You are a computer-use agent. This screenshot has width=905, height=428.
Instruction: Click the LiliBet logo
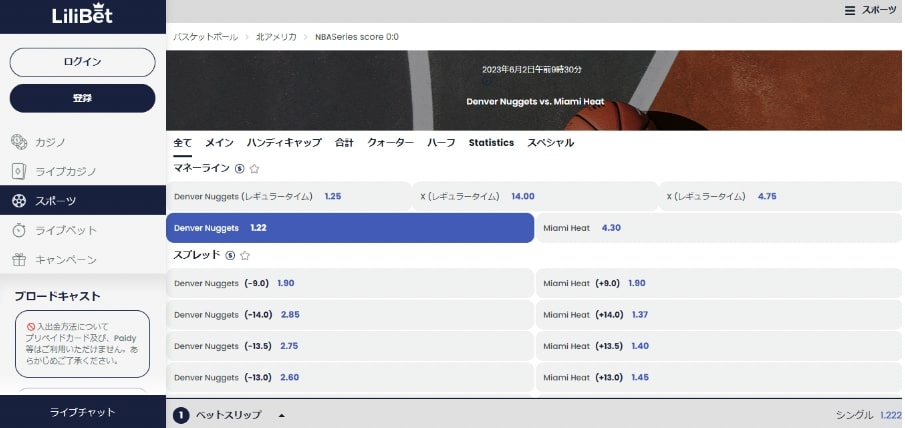coord(83,13)
